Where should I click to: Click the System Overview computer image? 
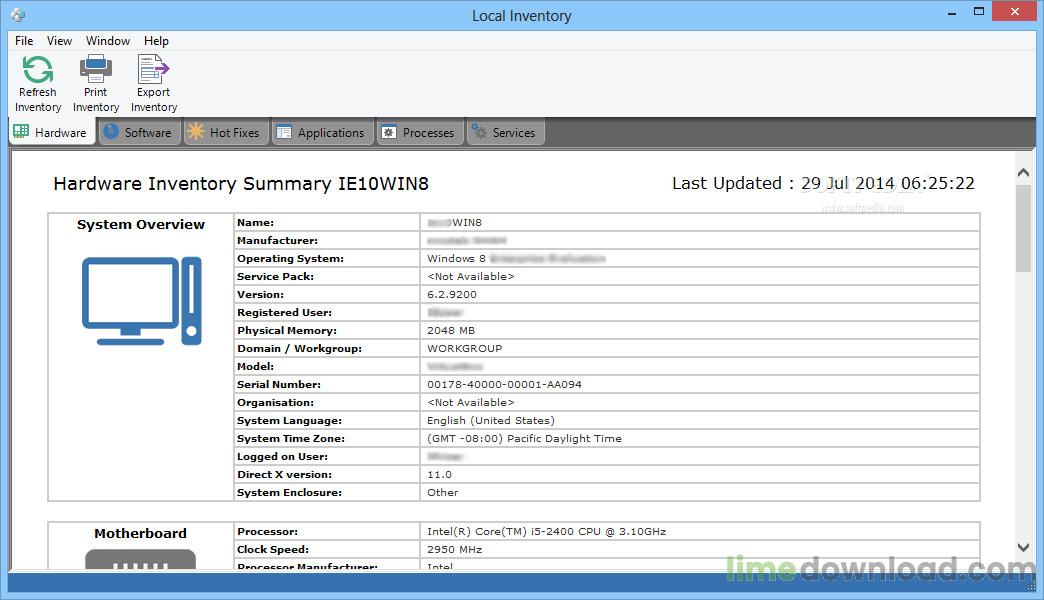point(141,300)
